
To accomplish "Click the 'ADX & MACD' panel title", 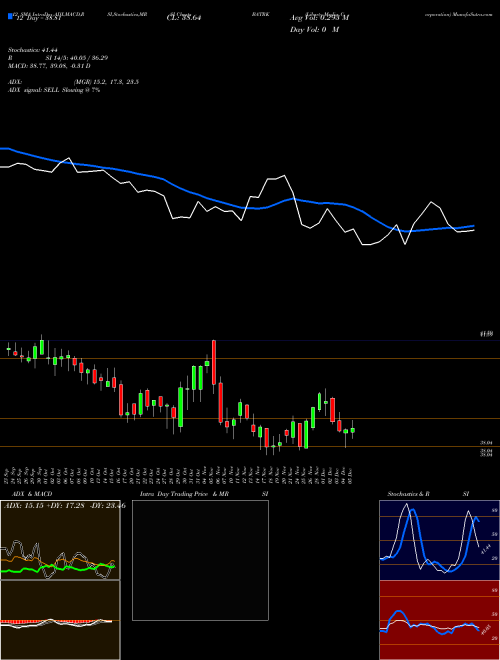I will tap(32, 494).
